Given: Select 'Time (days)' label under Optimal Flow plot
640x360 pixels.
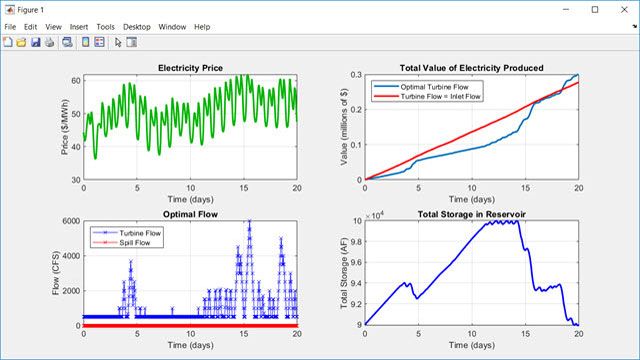Looking at the screenshot, I should (x=190, y=345).
